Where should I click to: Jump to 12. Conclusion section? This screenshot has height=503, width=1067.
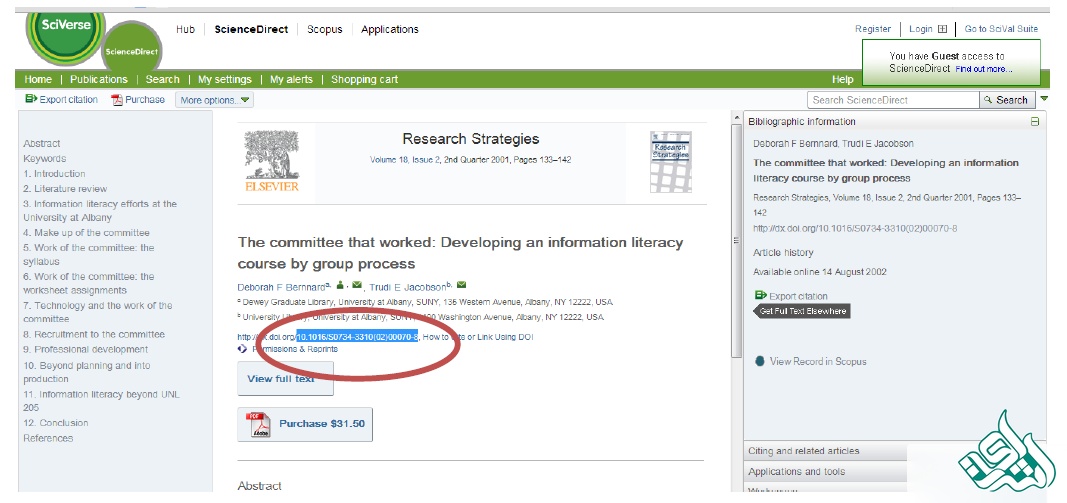click(x=56, y=423)
